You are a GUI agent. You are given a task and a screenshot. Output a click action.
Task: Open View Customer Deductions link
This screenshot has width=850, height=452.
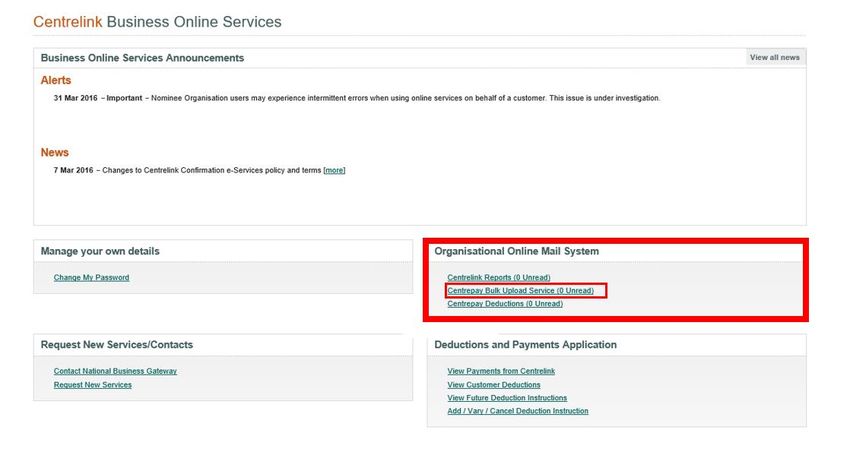coord(494,385)
